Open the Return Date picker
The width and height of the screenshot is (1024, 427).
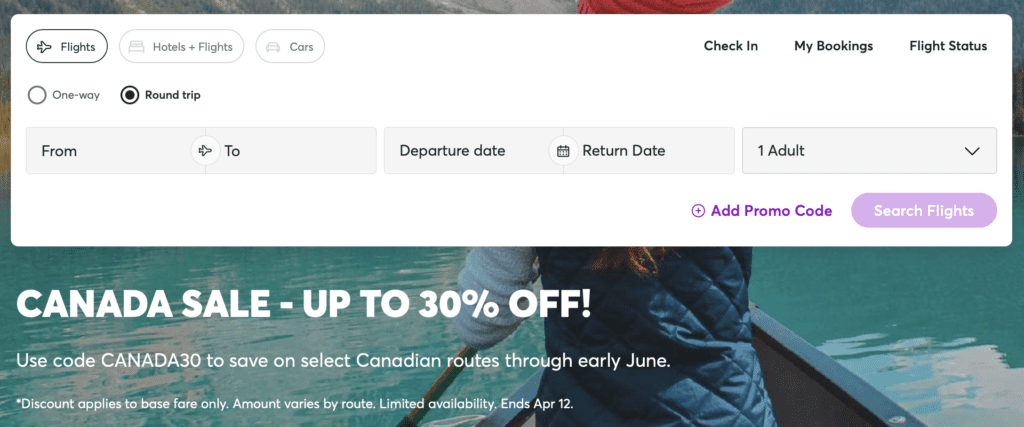tap(650, 151)
